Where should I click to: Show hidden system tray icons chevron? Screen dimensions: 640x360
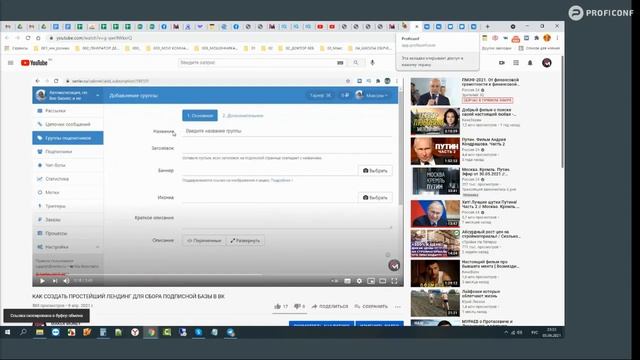point(506,332)
